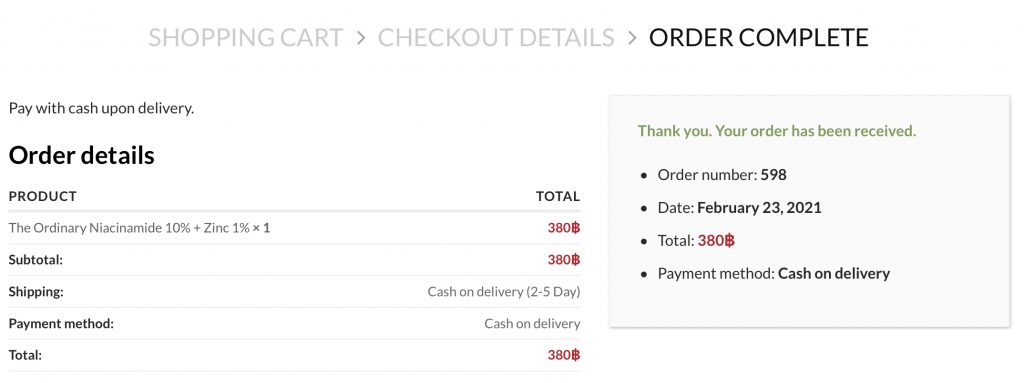The width and height of the screenshot is (1024, 383).
Task: Select Cash on delivery (2-5 Day) shipping text
Action: pos(504,291)
